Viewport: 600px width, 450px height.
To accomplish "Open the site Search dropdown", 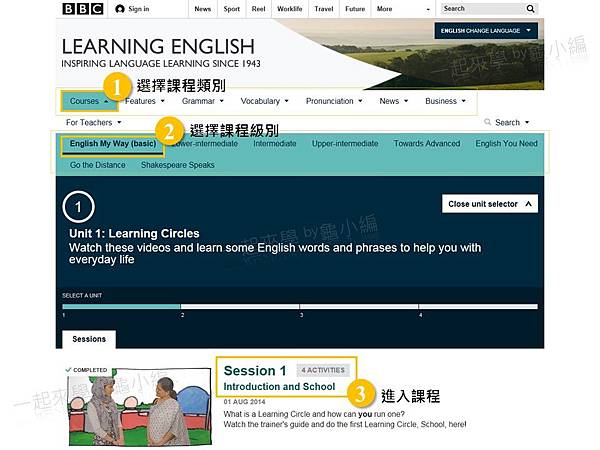I will coord(512,122).
